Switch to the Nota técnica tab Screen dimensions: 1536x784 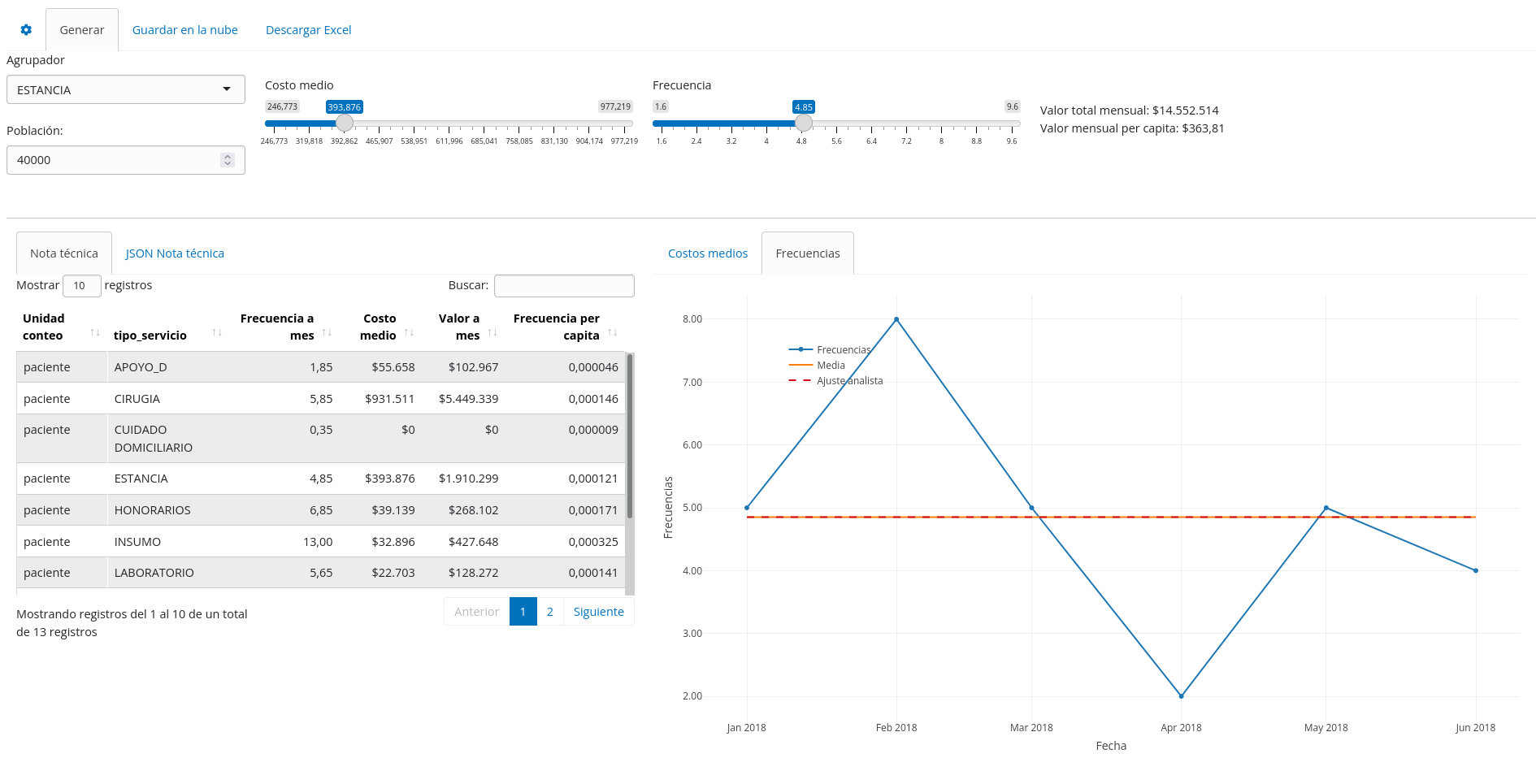coord(64,253)
